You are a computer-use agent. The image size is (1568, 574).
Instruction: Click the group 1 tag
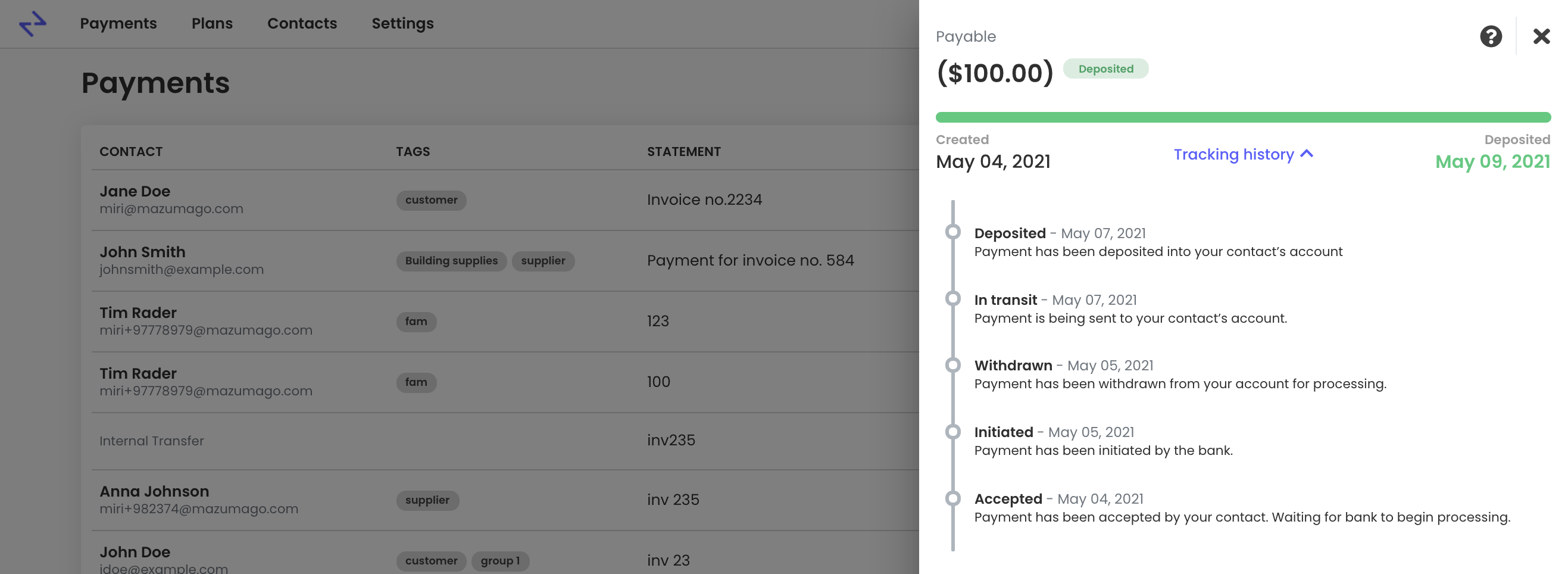pyautogui.click(x=499, y=561)
